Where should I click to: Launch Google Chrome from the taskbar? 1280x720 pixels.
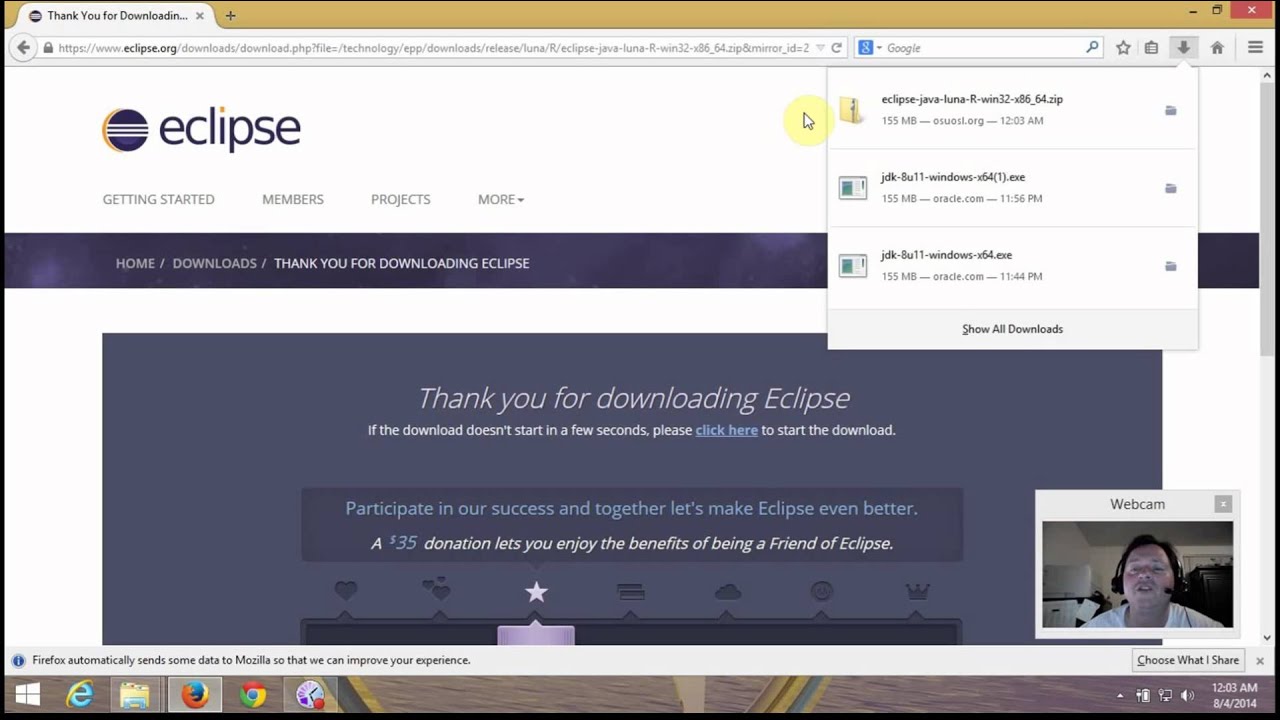coord(253,695)
